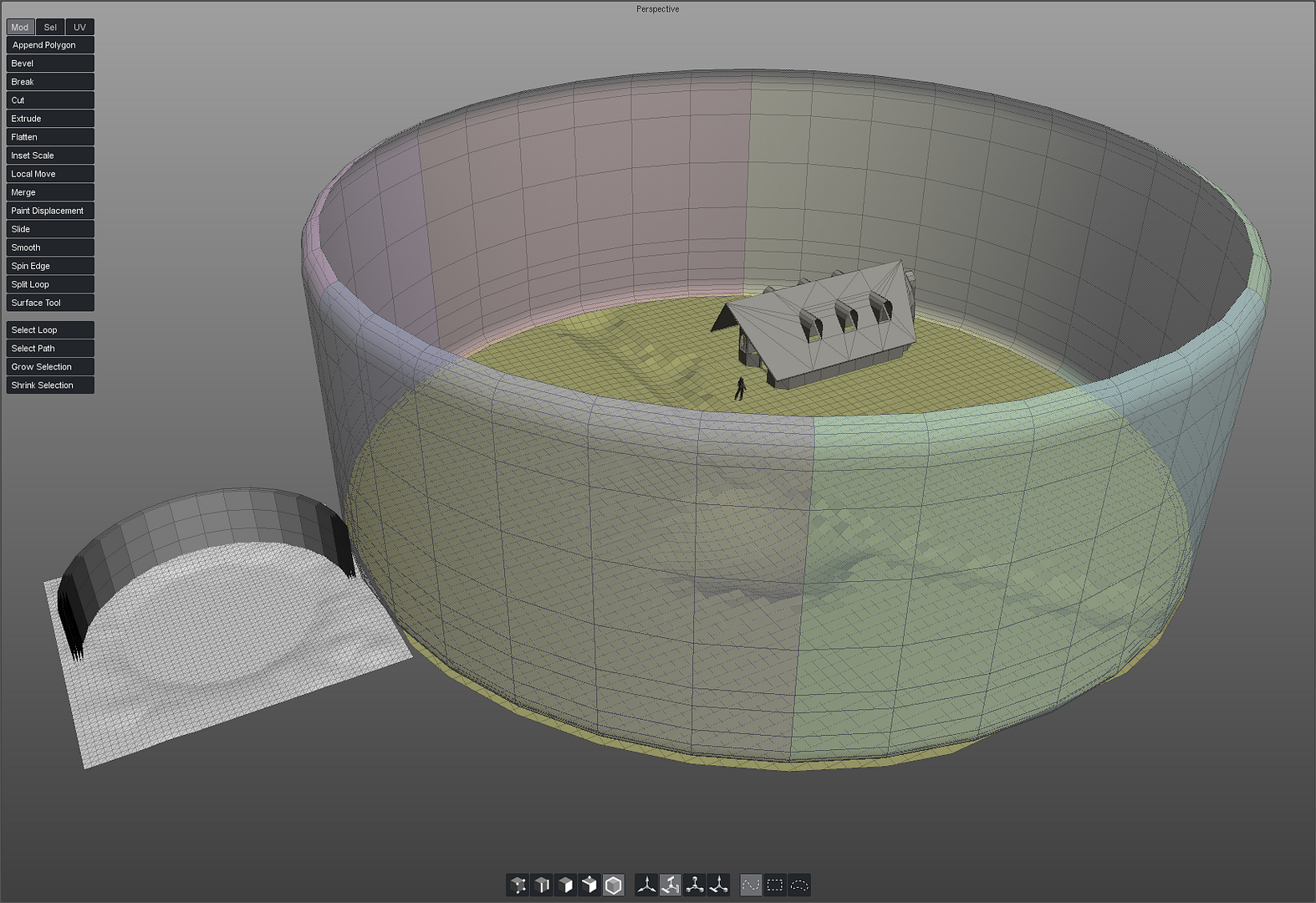
Task: Choose the move manipulator with arrows icon
Action: pos(646,885)
